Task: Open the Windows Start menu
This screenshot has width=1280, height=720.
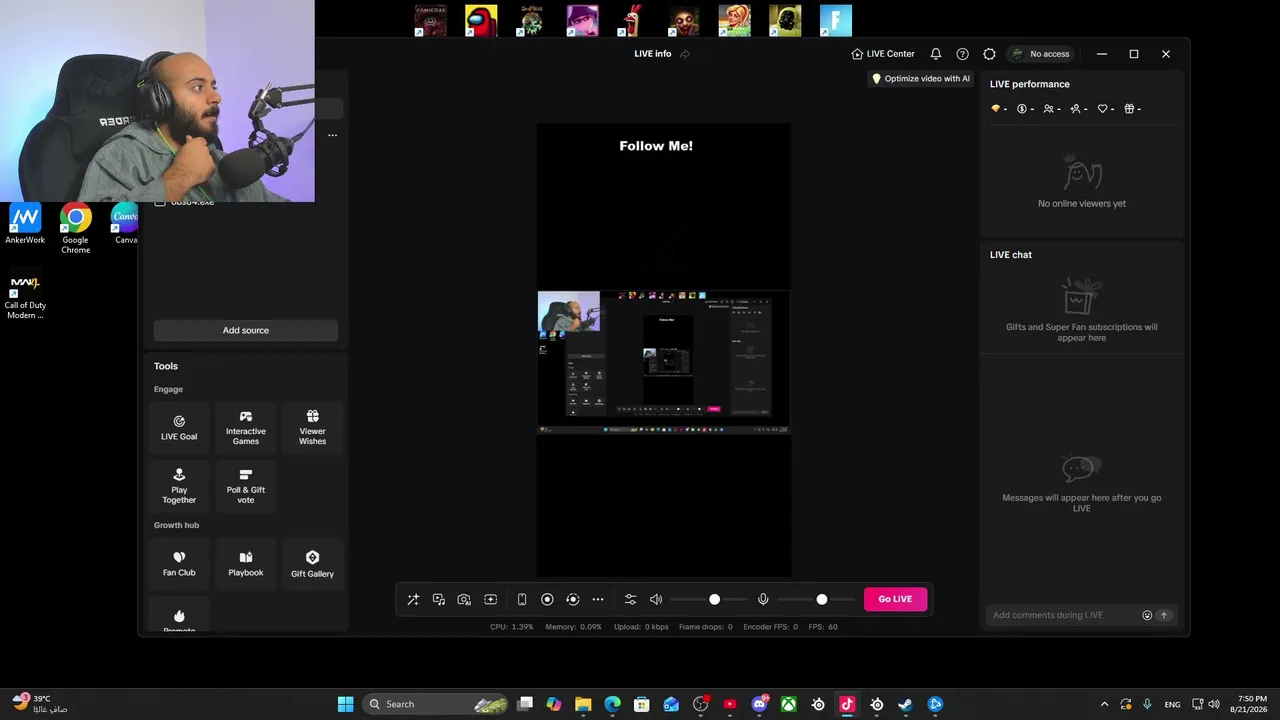Action: click(345, 704)
